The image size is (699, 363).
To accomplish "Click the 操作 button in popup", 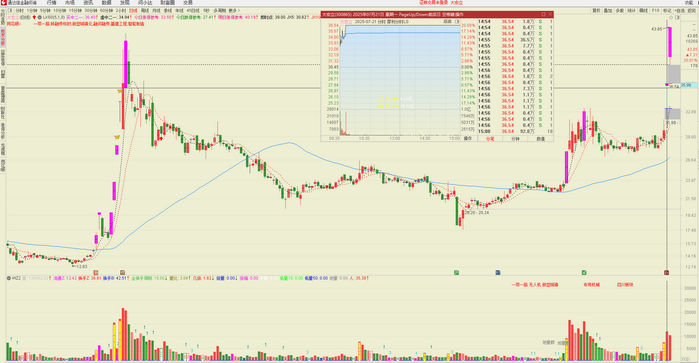I will [468, 139].
